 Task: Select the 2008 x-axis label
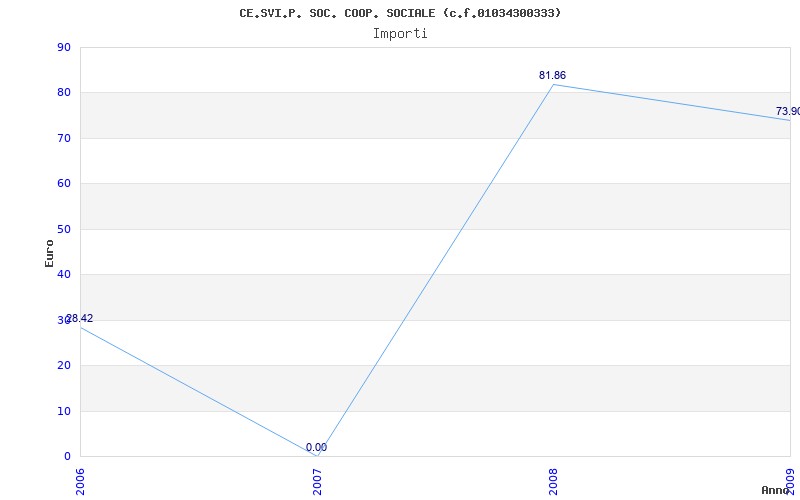click(x=554, y=482)
